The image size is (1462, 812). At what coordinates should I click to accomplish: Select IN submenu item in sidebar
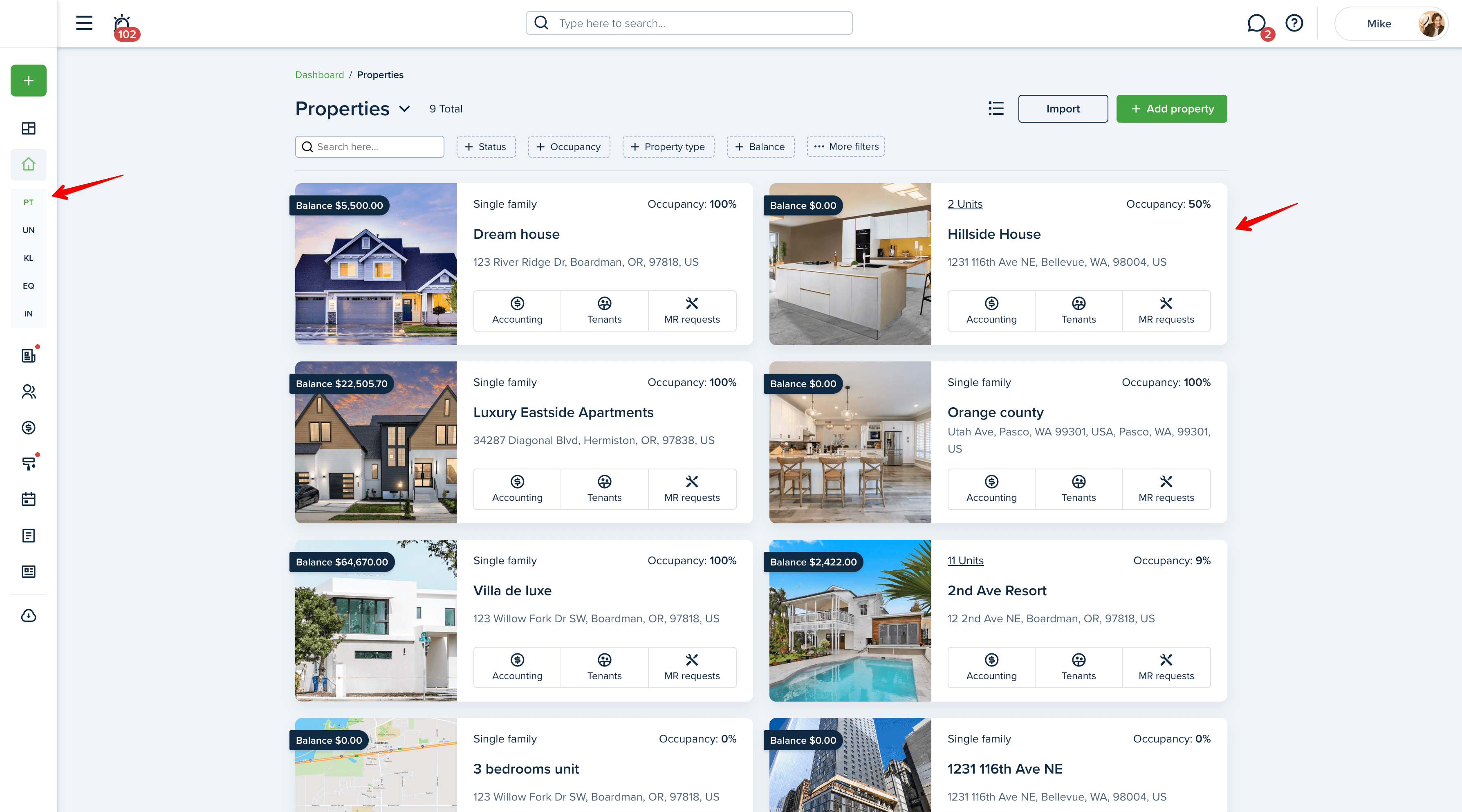28,314
